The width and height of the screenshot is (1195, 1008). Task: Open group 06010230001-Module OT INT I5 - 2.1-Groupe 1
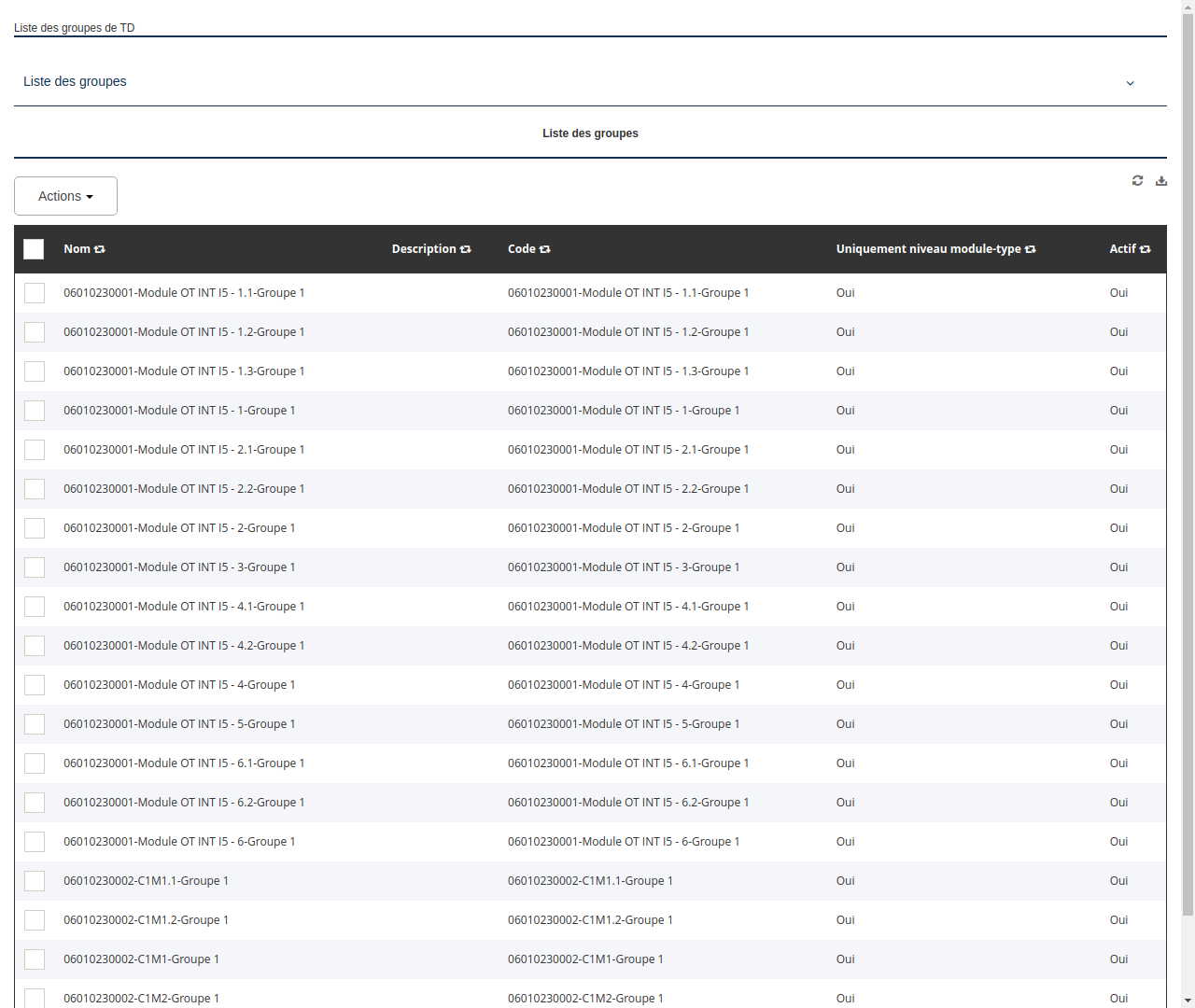pyautogui.click(x=183, y=449)
